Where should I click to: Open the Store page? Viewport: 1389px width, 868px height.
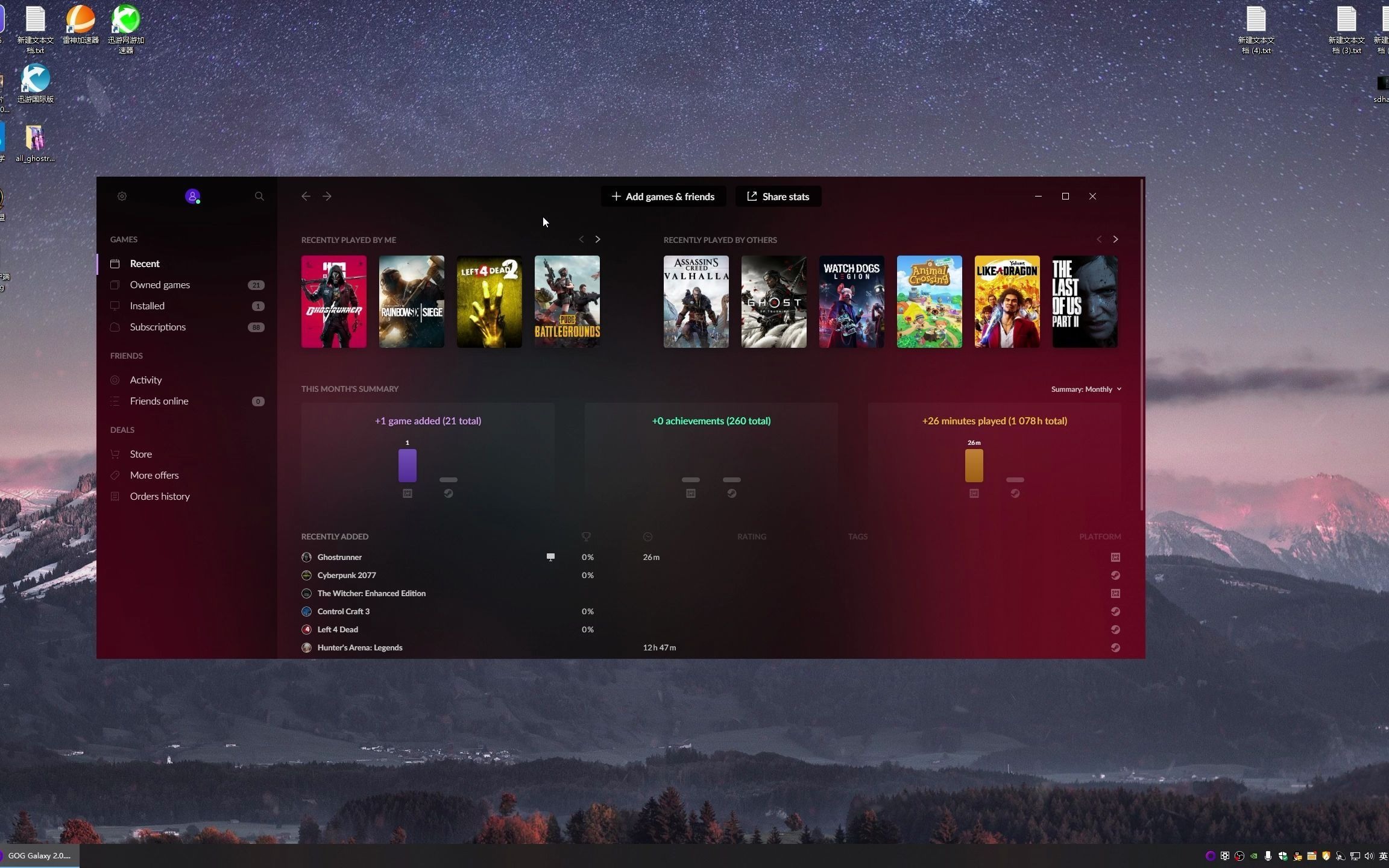coord(187,454)
